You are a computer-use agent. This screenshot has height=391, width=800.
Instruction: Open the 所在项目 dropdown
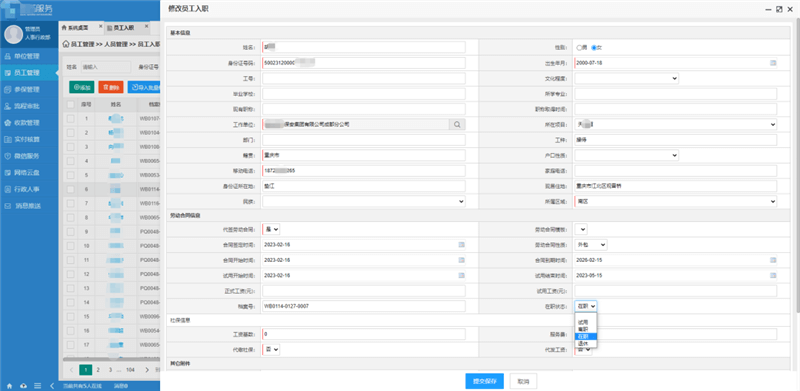[x=676, y=124]
